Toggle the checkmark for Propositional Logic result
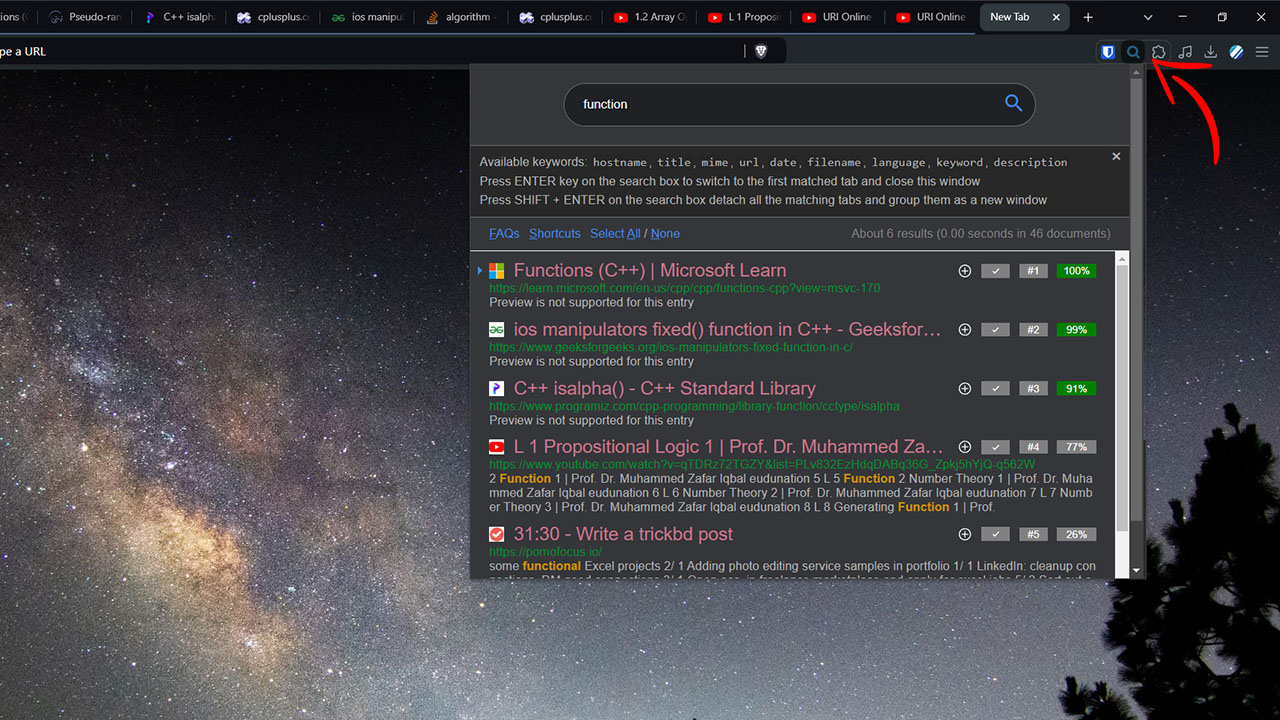Screen dimensions: 1280x720 click(x=995, y=447)
